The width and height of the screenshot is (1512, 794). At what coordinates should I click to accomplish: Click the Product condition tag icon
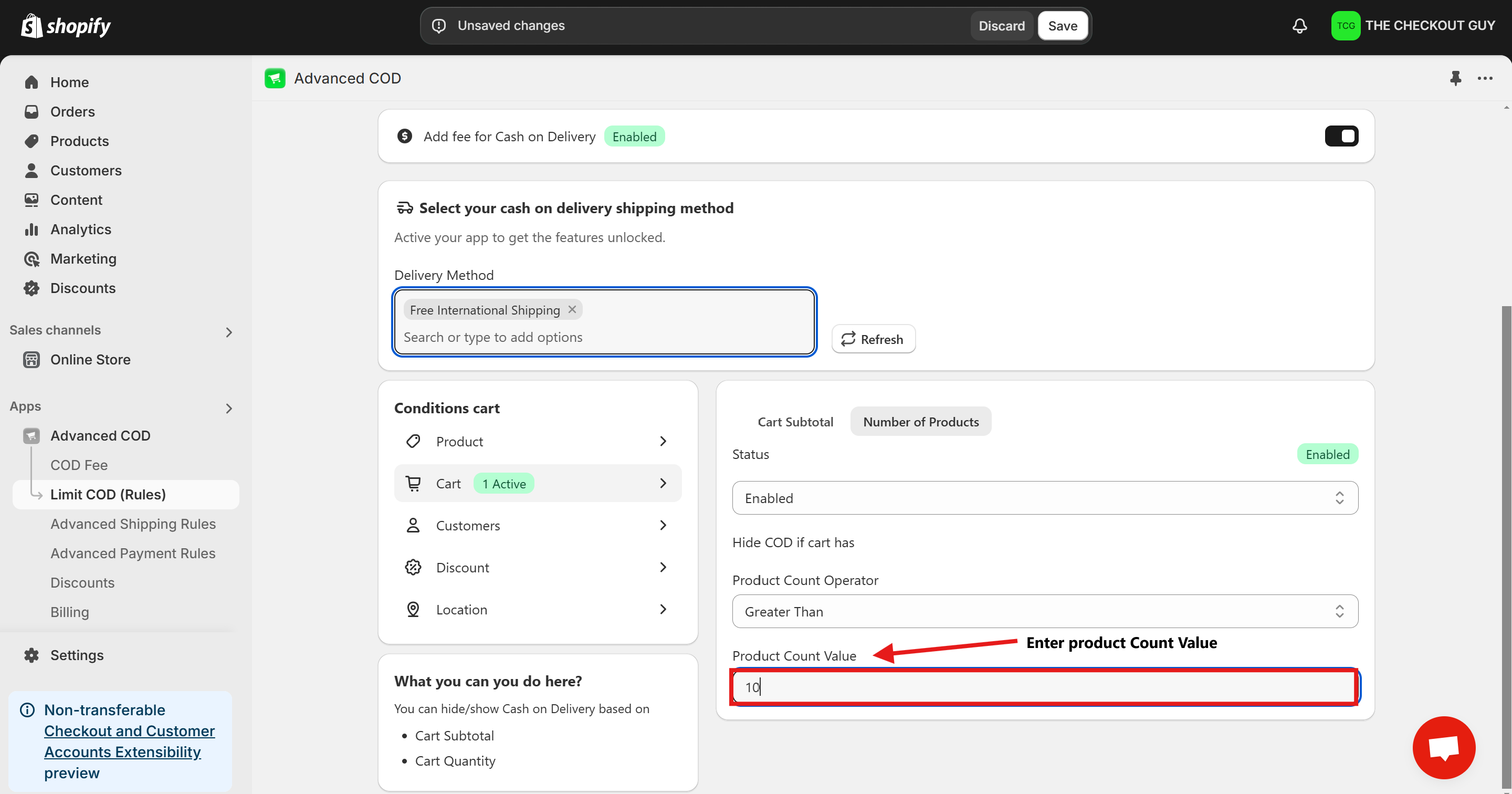(x=413, y=441)
